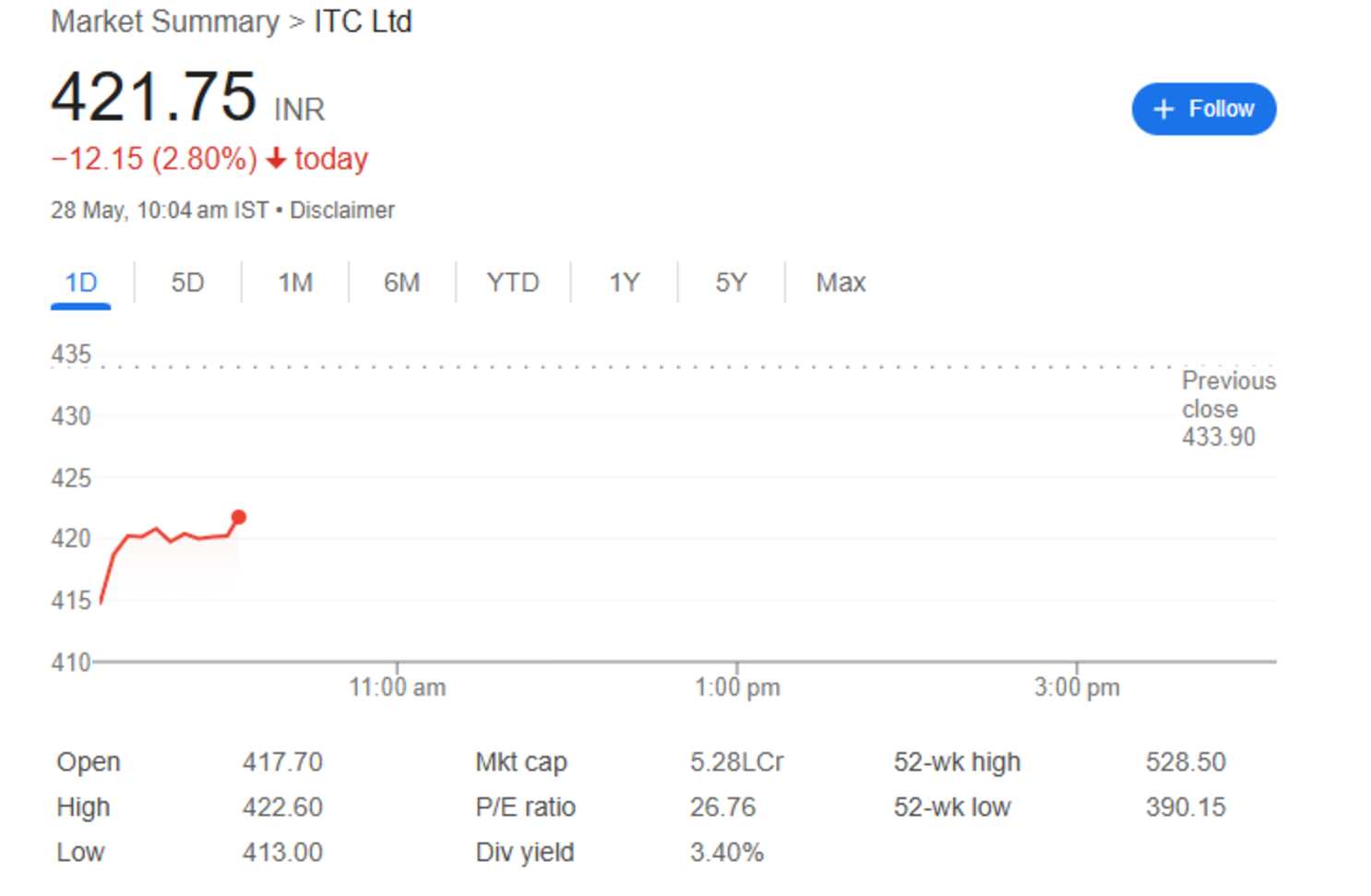Image resolution: width=1371 pixels, height=896 pixels.
Task: Click the Follow button
Action: click(1203, 108)
